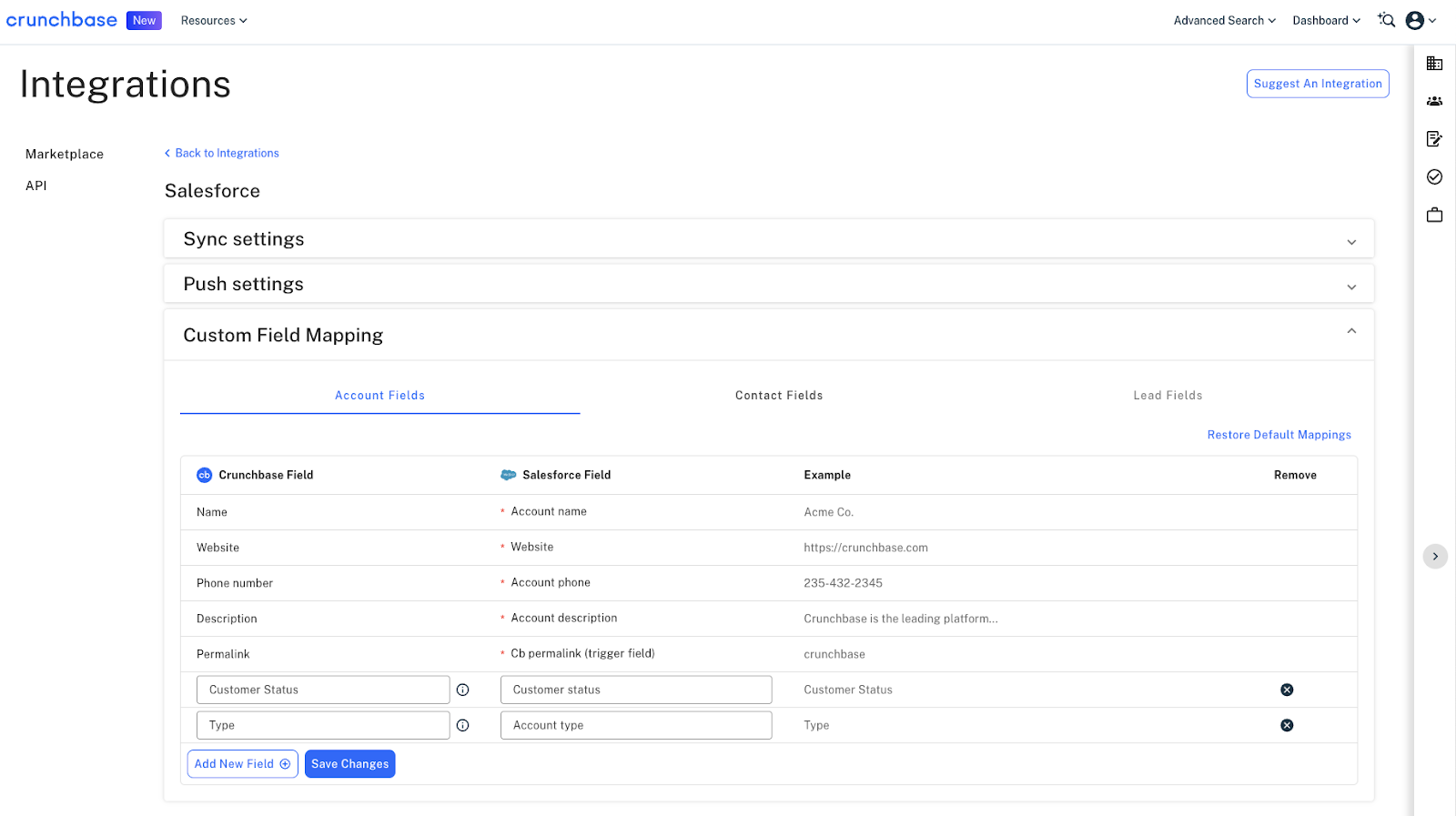Screen dimensions: 1456x816
Task: Go Back to Integrations
Action: [x=221, y=153]
